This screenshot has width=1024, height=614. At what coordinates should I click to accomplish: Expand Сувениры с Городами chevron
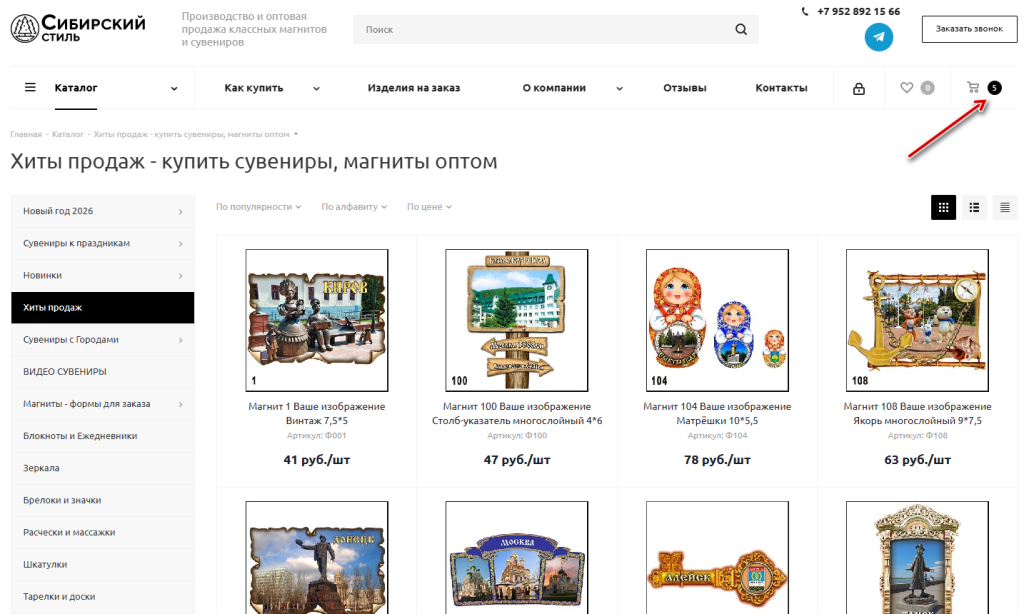coord(180,340)
